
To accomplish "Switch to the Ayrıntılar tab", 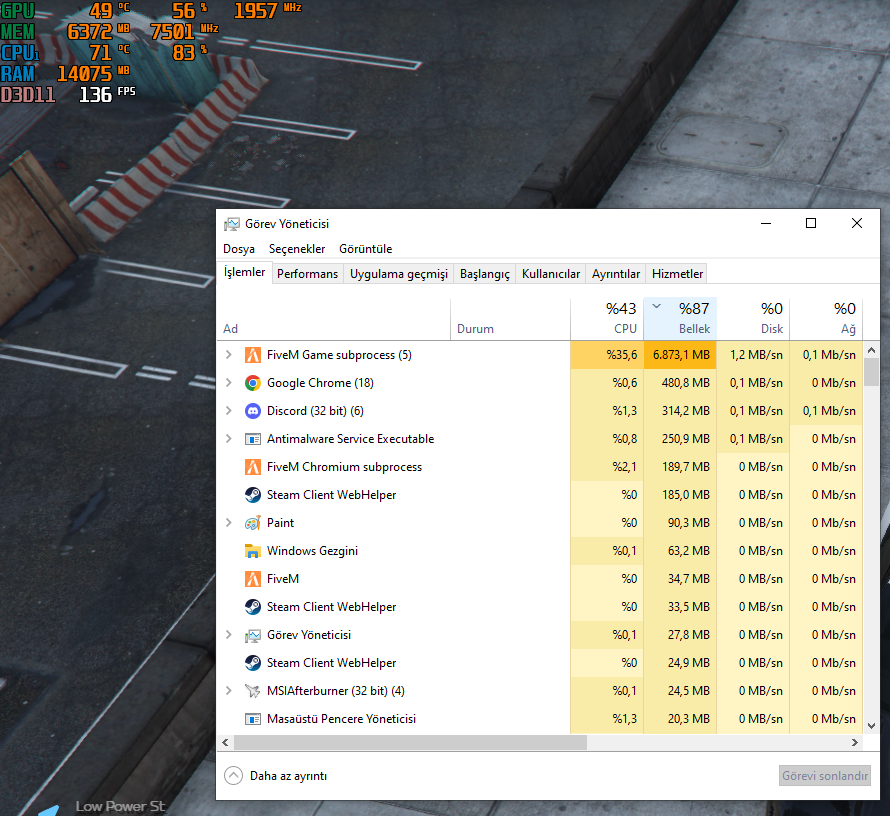I will 616,274.
